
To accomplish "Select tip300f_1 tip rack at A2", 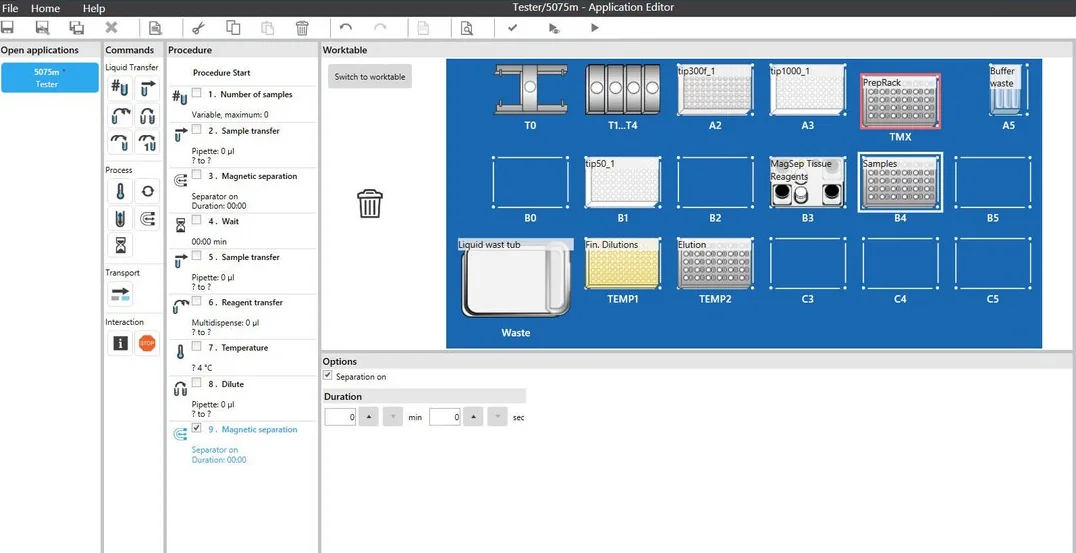I will (x=715, y=90).
